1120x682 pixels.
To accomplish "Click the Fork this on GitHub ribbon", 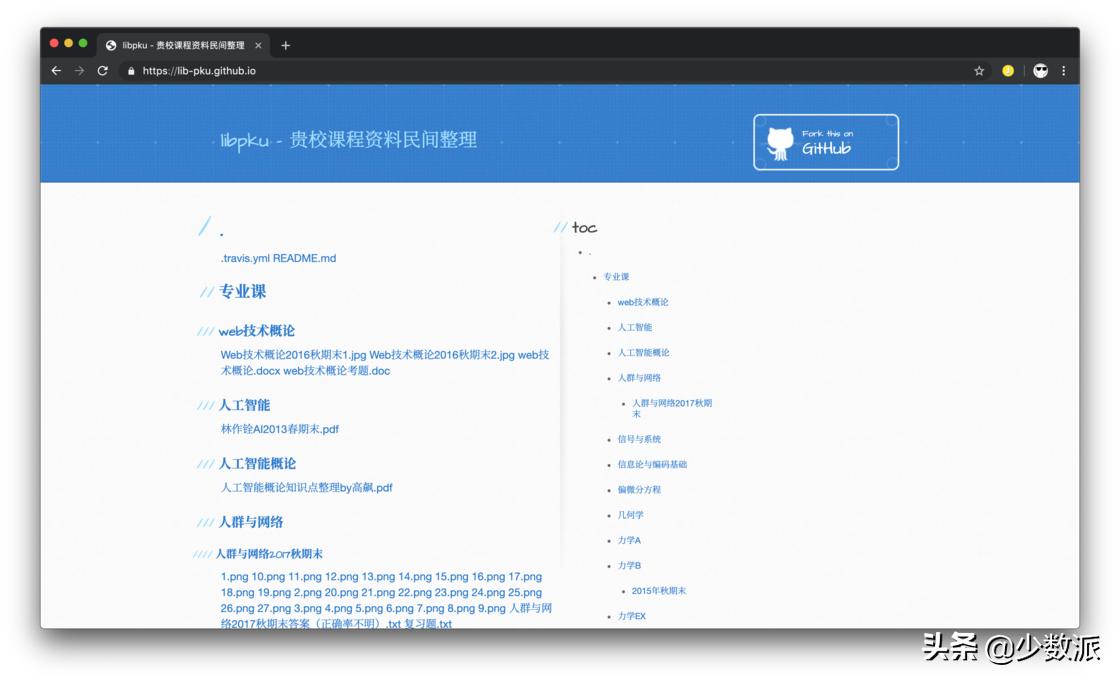I will 826,142.
